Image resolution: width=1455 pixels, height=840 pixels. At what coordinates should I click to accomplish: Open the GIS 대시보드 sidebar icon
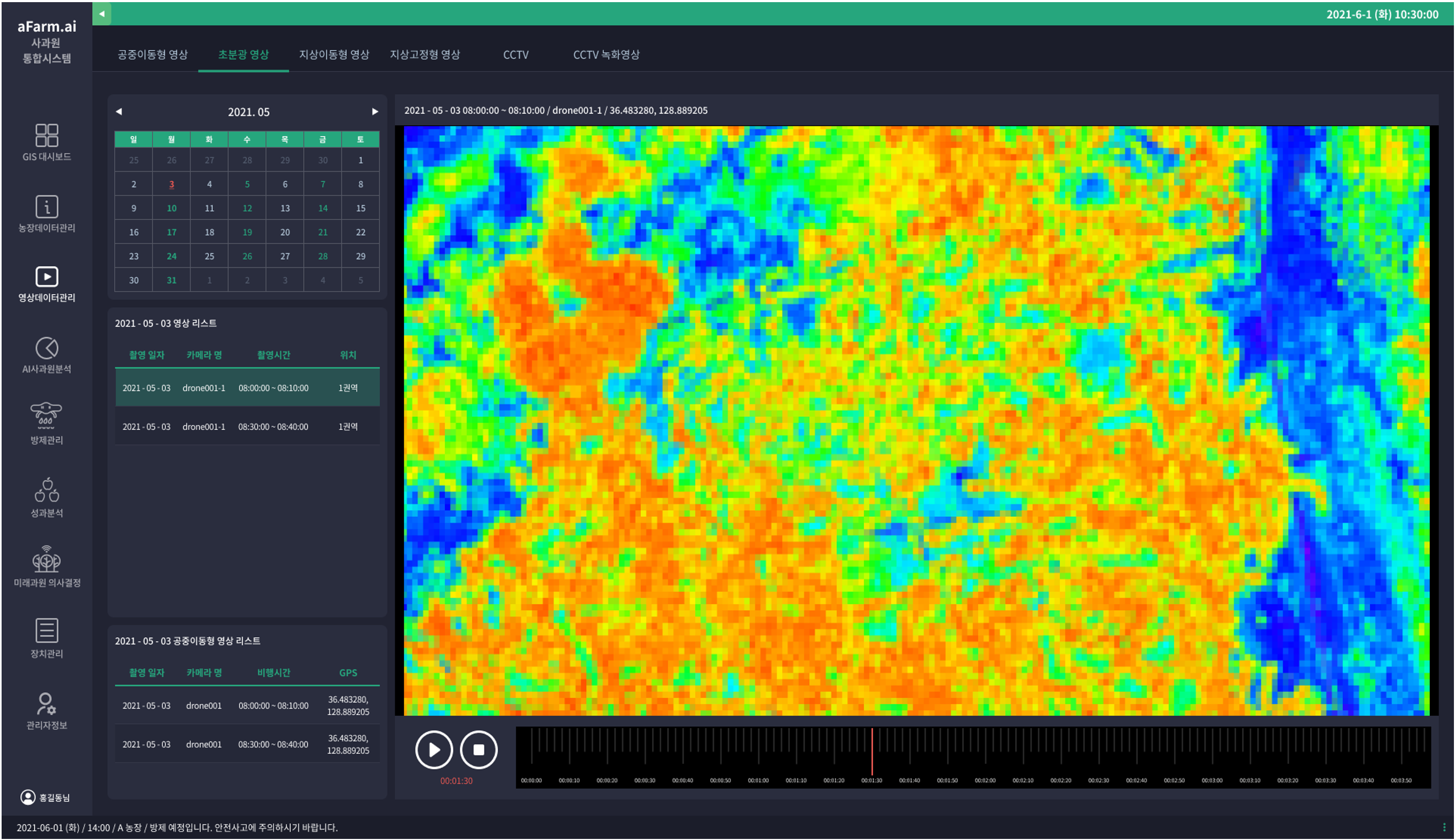click(x=47, y=136)
